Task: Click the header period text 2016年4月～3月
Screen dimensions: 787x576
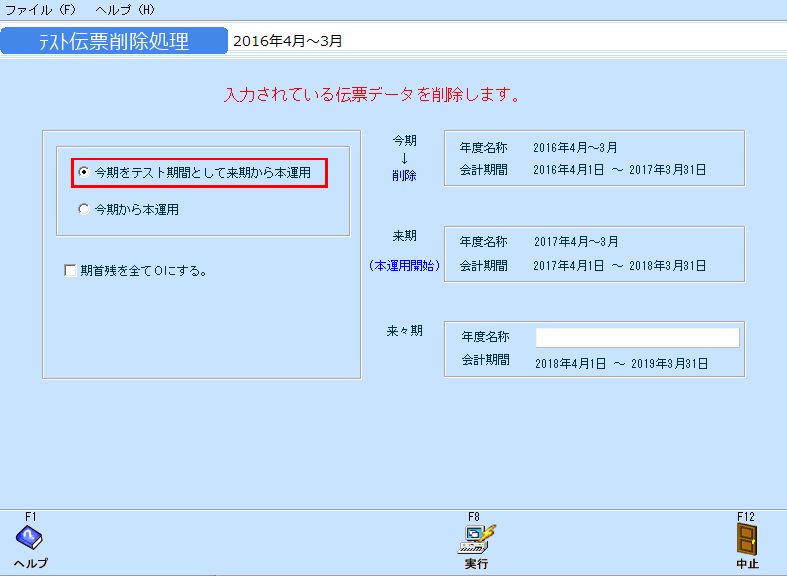Action: tap(288, 41)
